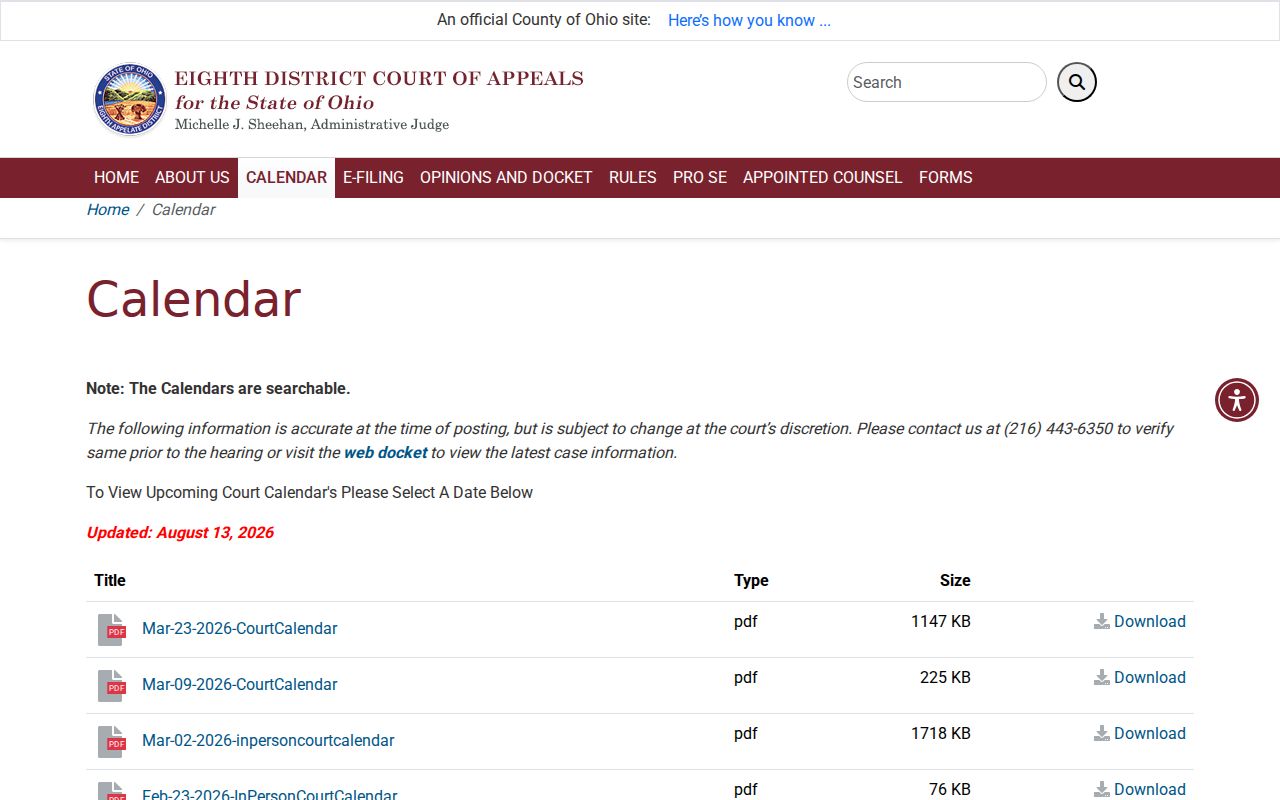The image size is (1280, 800).
Task: Open the ABOUT US menu
Action: 192,177
